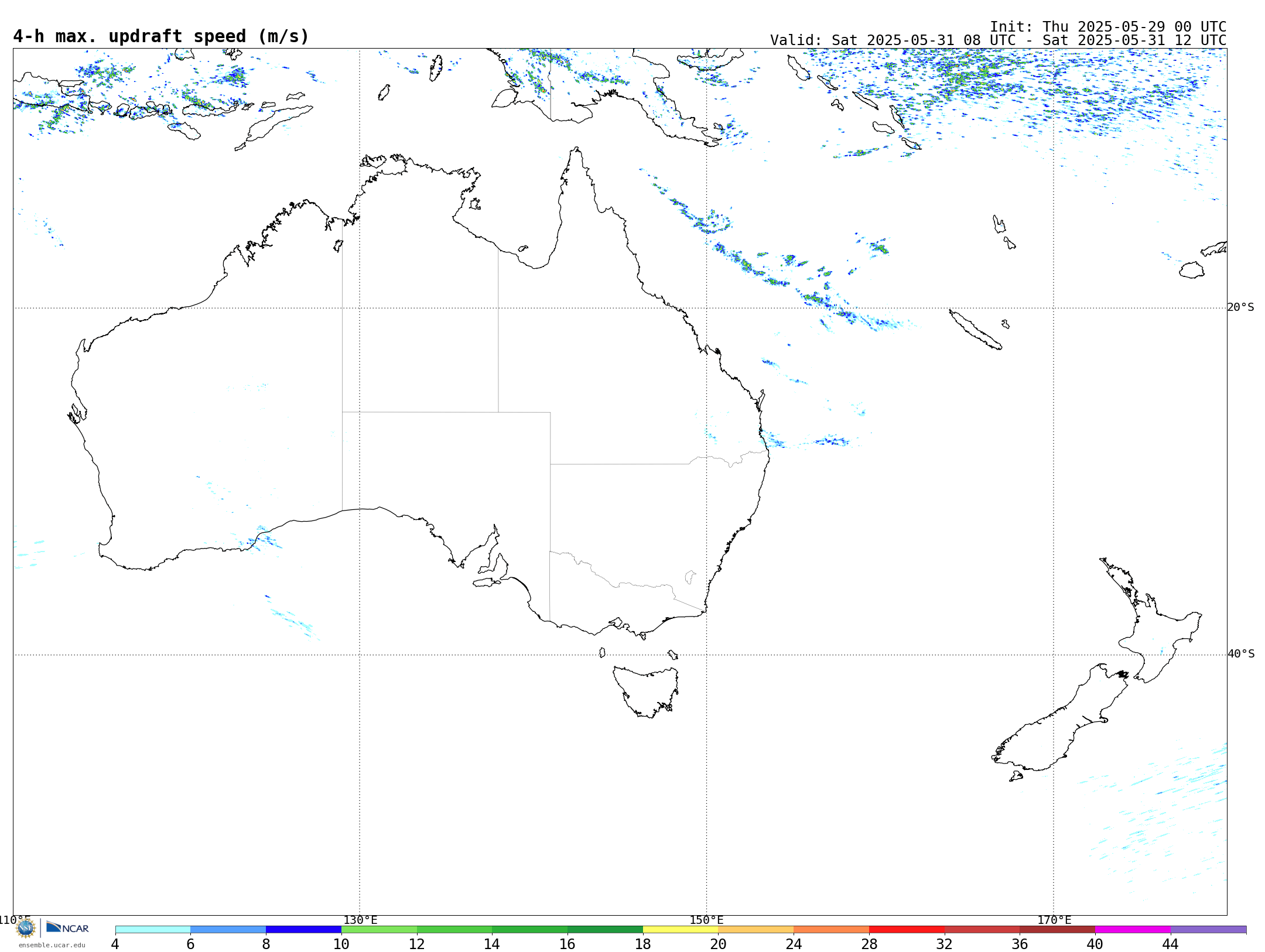Screen dimensions: 1265x952
Task: Click the NCAR logo
Action: [67, 927]
